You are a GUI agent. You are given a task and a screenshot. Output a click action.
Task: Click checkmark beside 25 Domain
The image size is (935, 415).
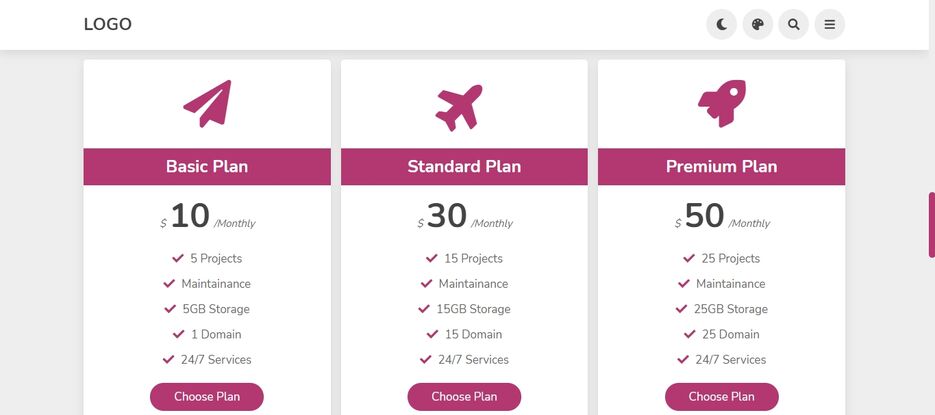[690, 334]
